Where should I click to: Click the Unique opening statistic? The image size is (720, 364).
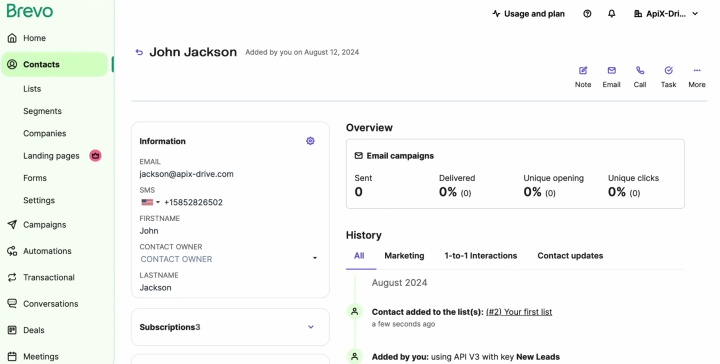(554, 186)
